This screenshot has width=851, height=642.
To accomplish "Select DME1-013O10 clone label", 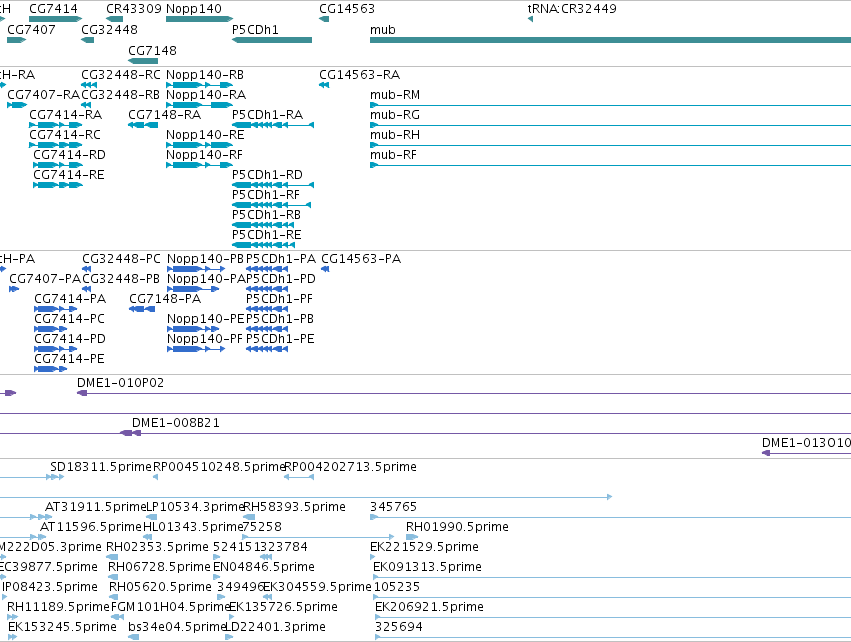I will point(806,443).
